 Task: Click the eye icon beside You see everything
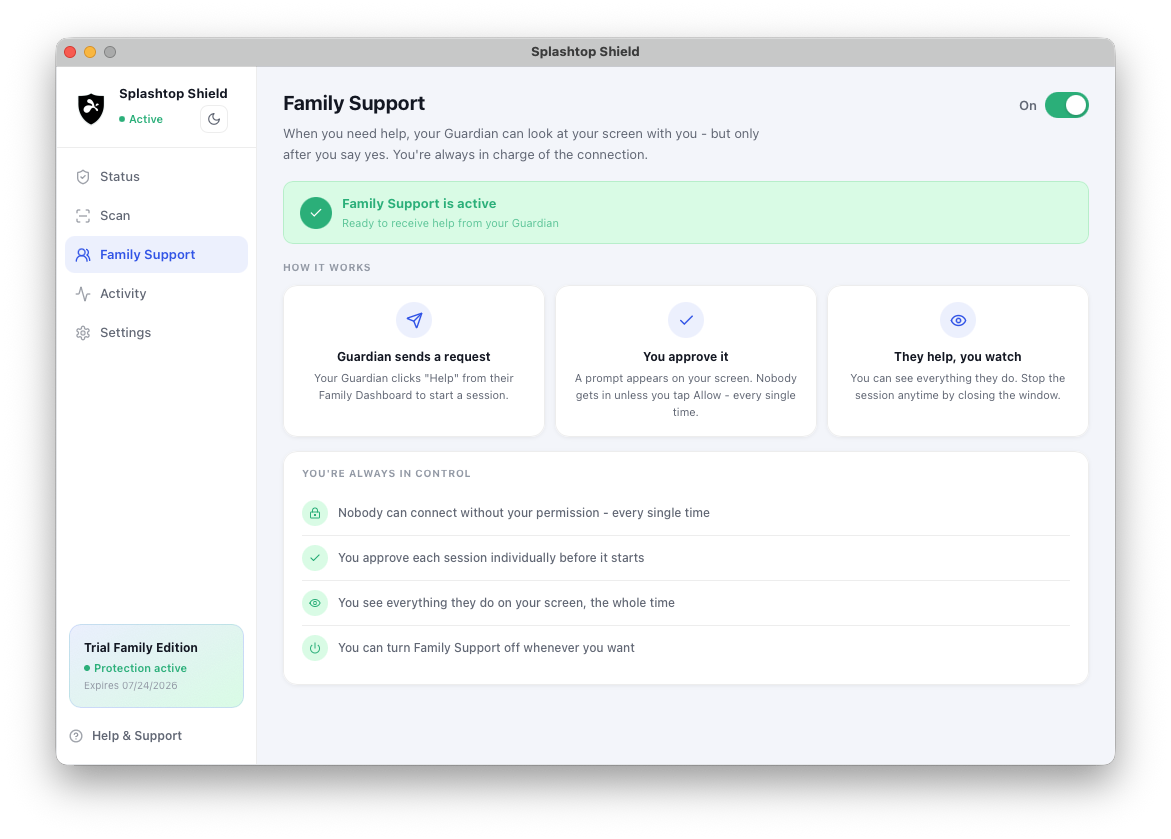pos(315,603)
